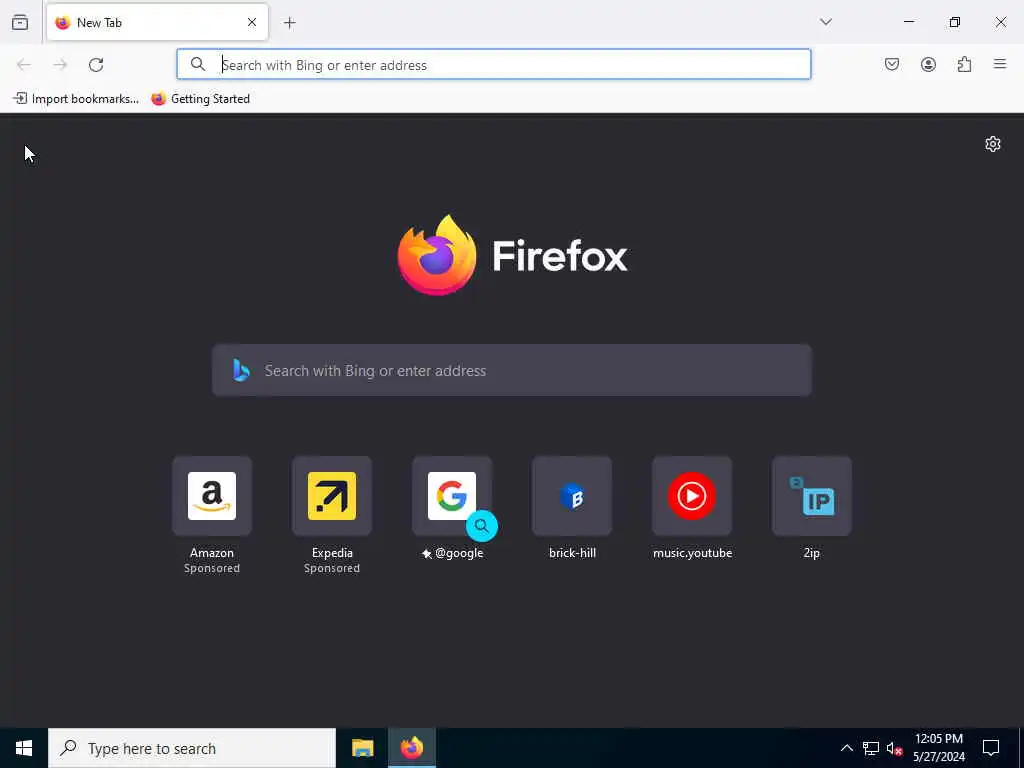The width and height of the screenshot is (1024, 768).
Task: Focus the address bar search field
Action: pos(494,65)
